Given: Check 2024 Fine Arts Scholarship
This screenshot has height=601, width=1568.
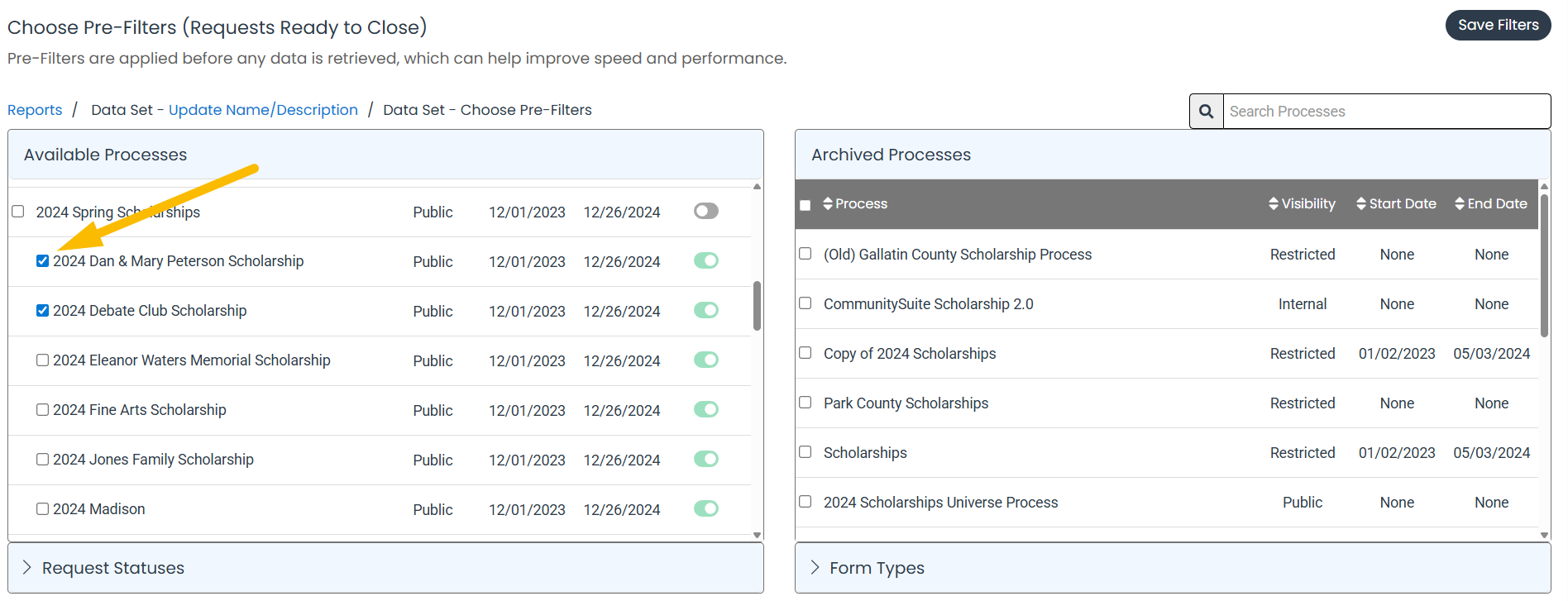Looking at the screenshot, I should tap(42, 410).
